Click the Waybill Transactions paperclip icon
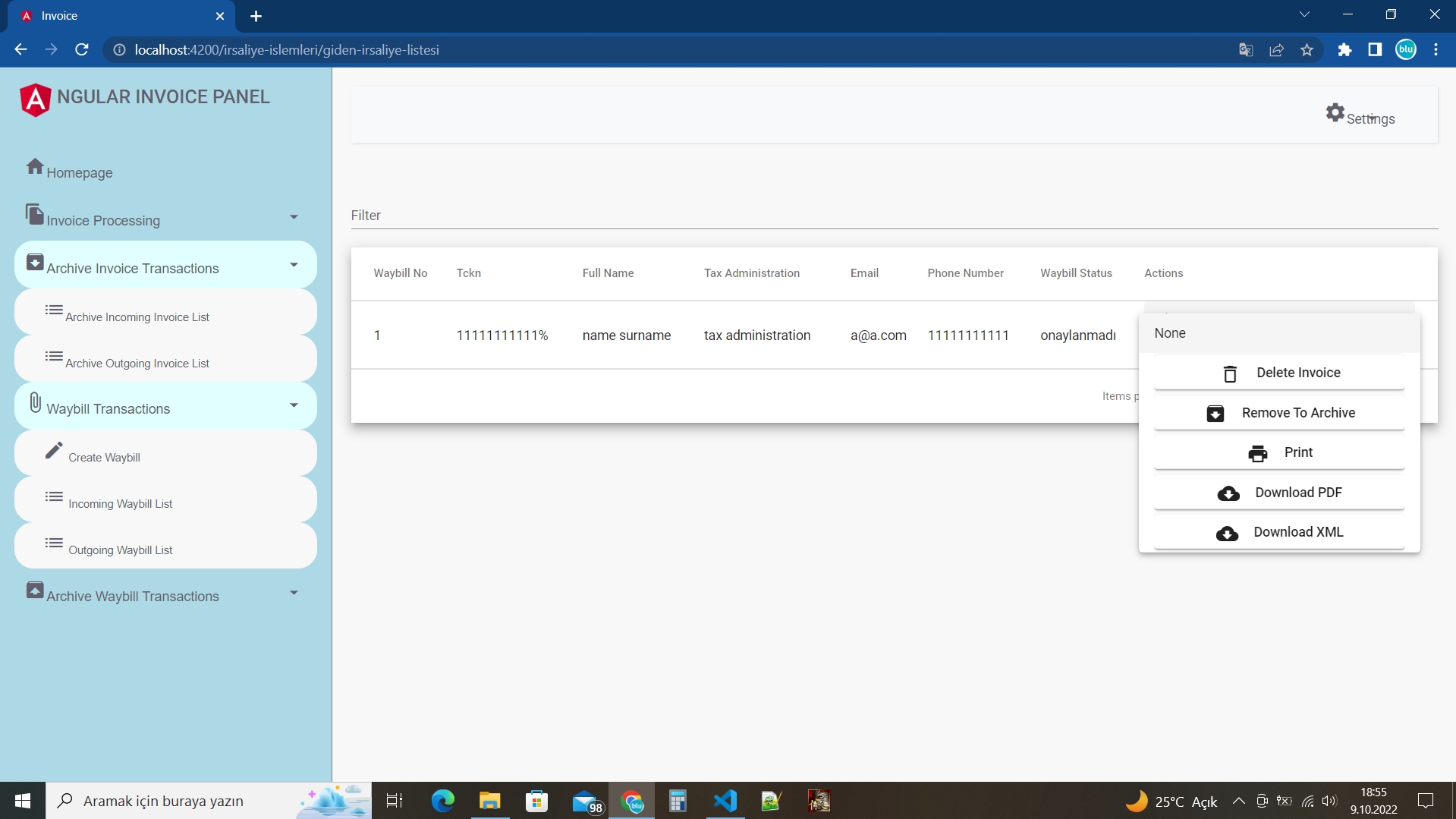This screenshot has height=819, width=1456. [35, 402]
